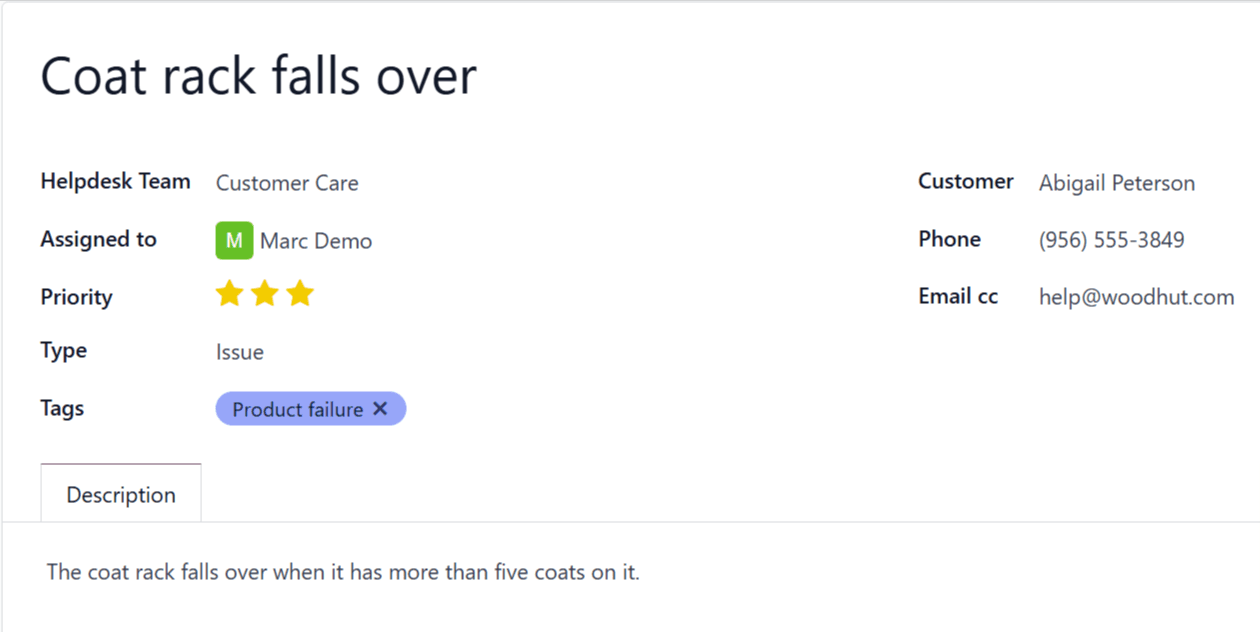Select the third priority star

300,294
